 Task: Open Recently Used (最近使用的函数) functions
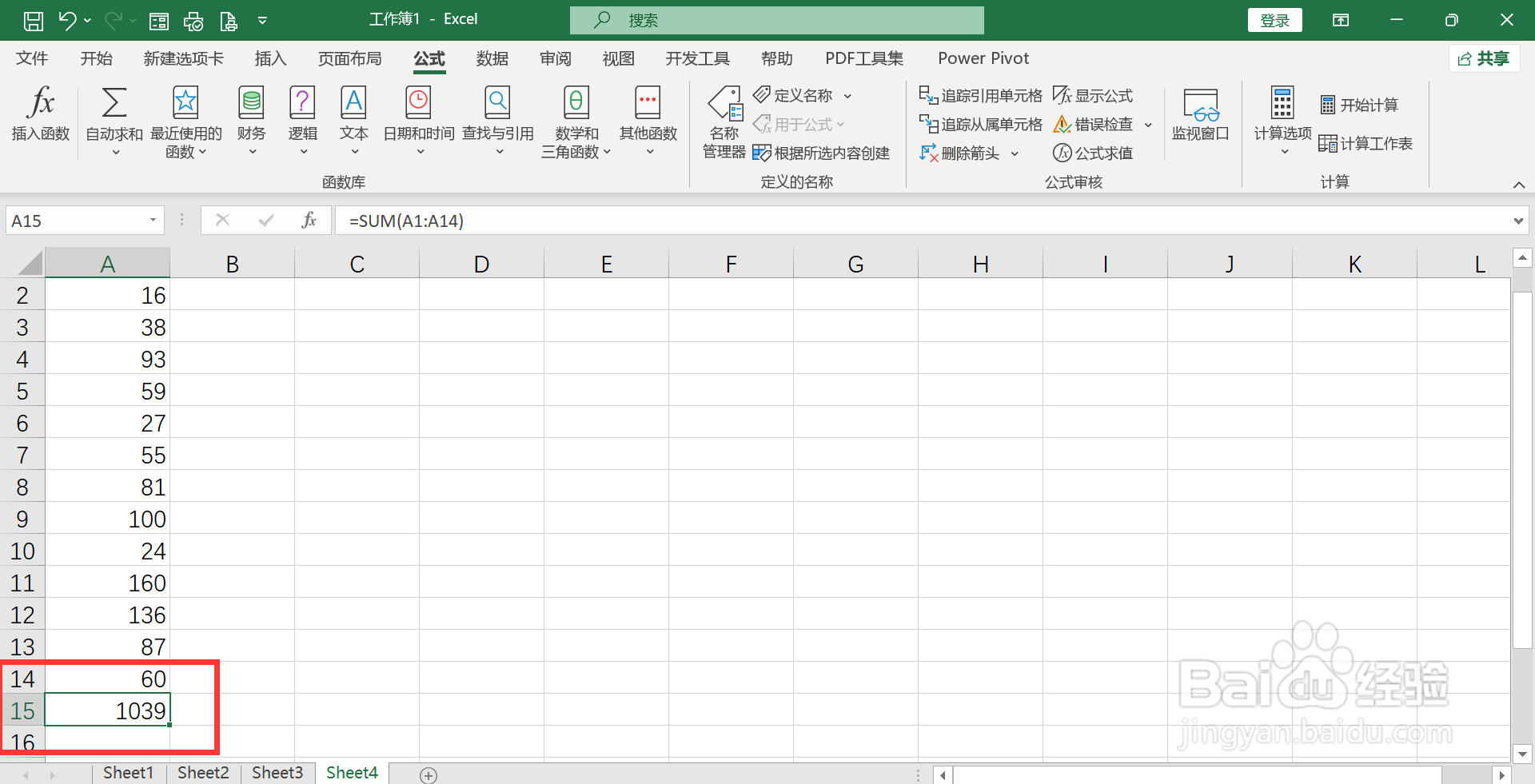click(x=185, y=122)
